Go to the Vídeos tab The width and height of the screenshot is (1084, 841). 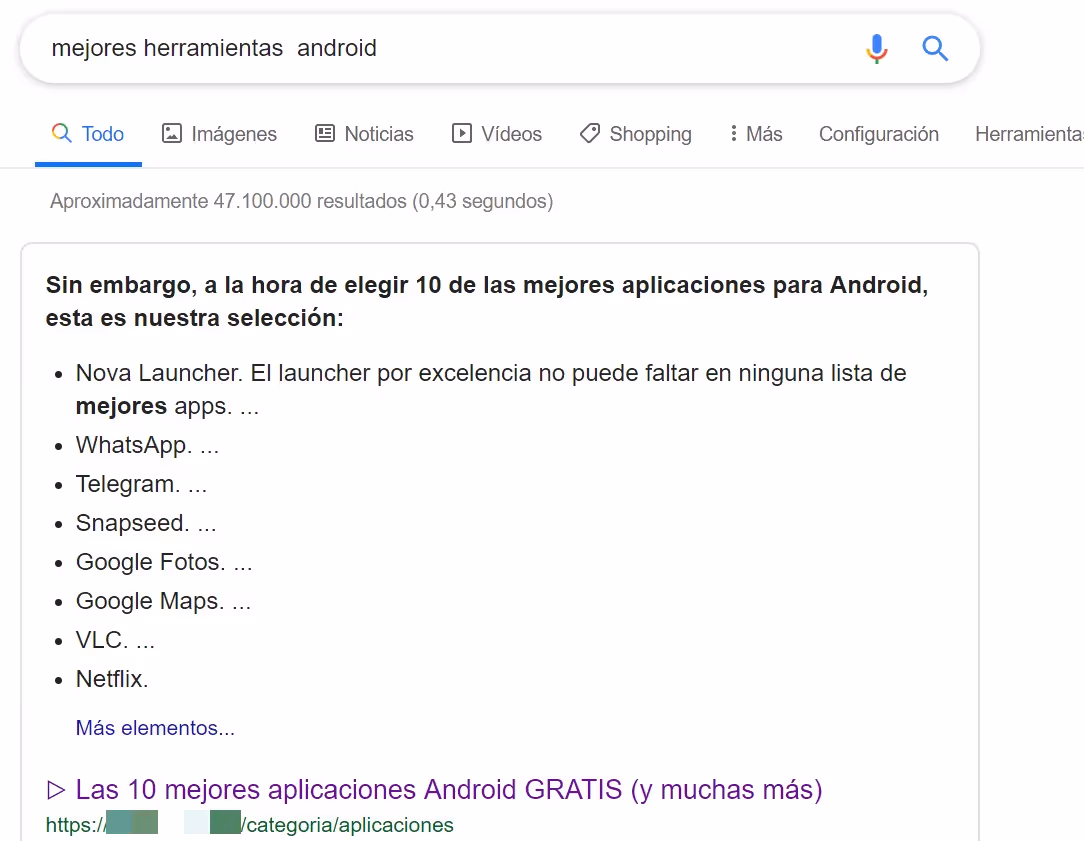[x=496, y=133]
